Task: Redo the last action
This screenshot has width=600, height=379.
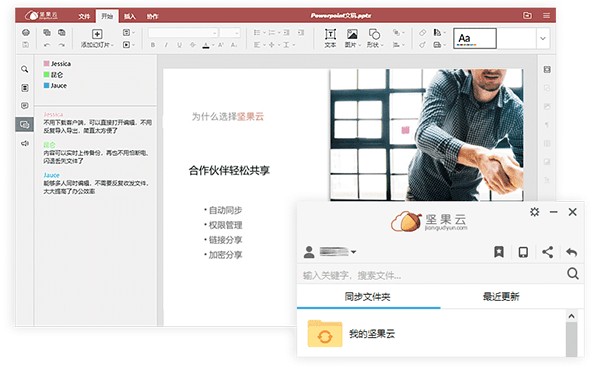Action: [62, 45]
